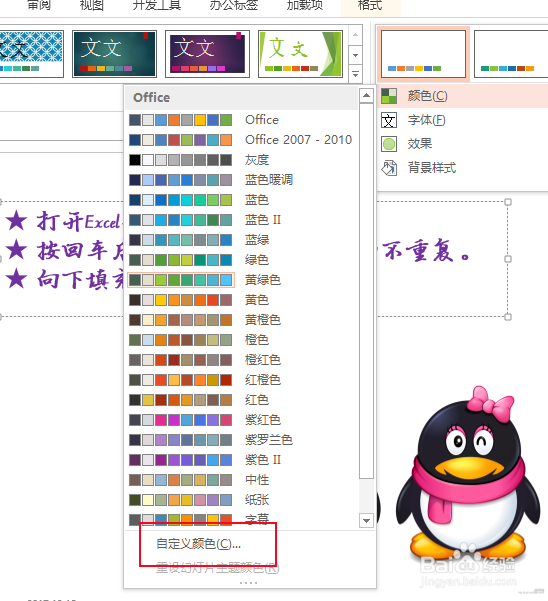Select the Office color scheme
The height and width of the screenshot is (601, 548).
pos(241,120)
